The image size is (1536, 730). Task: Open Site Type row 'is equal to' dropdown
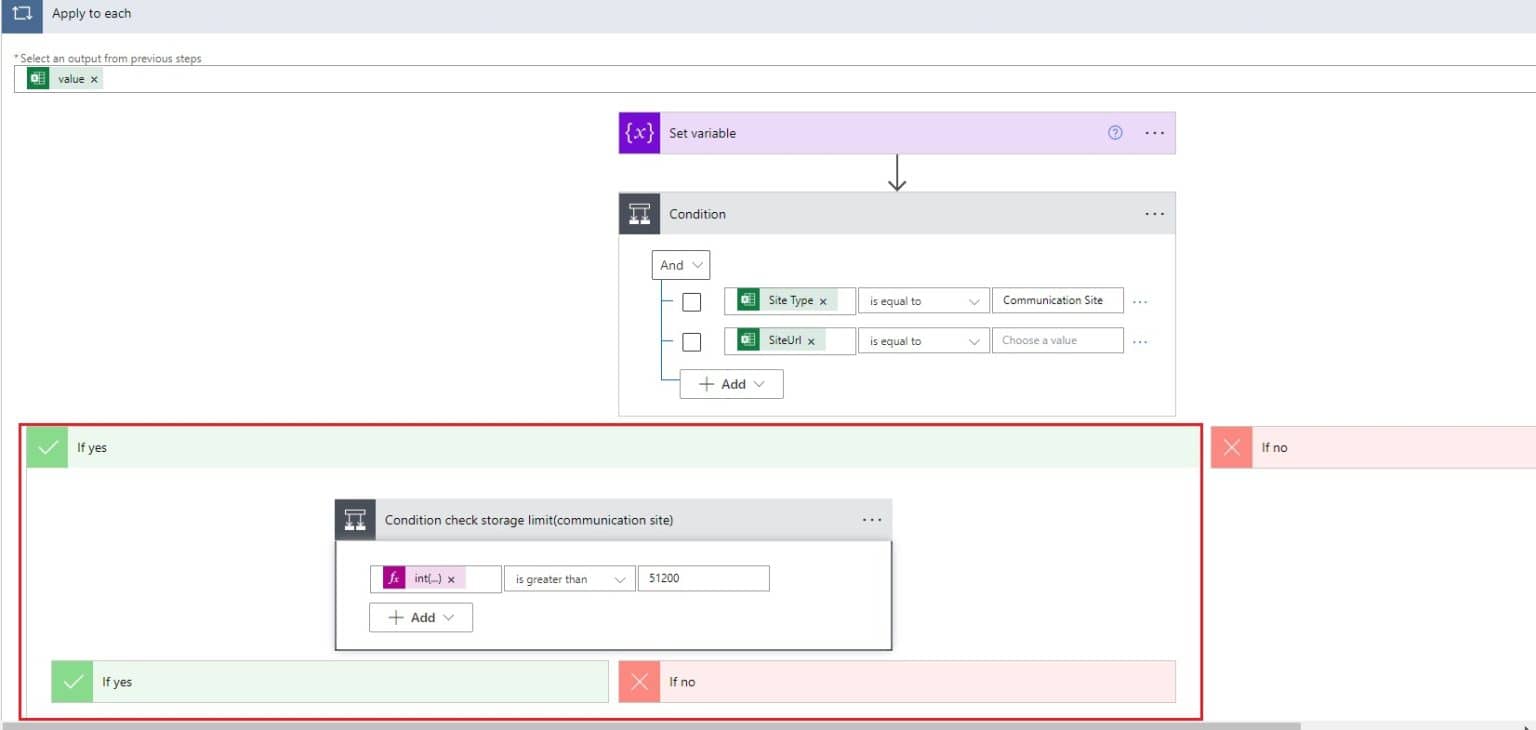[x=923, y=301]
